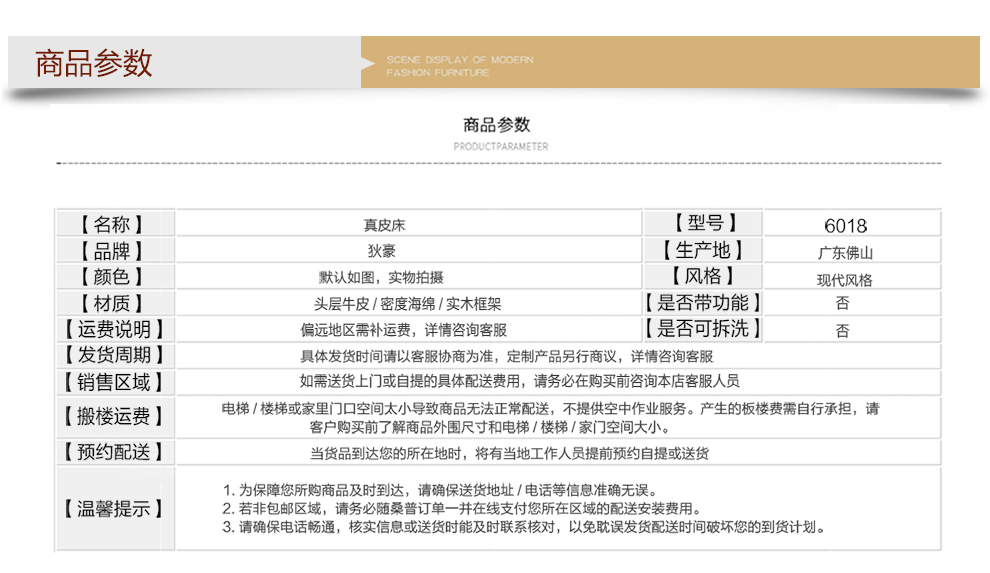Select the 【颜色】 label cell

(x=115, y=277)
